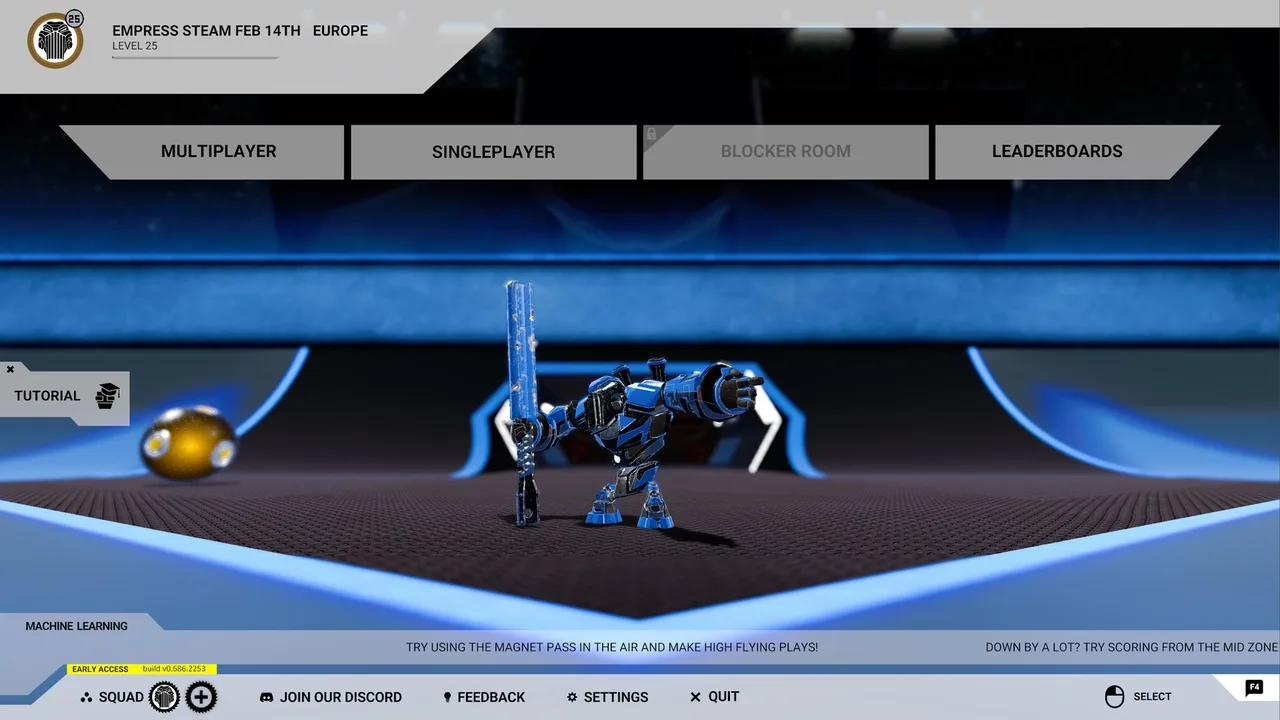The width and height of the screenshot is (1280, 720).
Task: Select the squad member avatar icon
Action: 165,697
